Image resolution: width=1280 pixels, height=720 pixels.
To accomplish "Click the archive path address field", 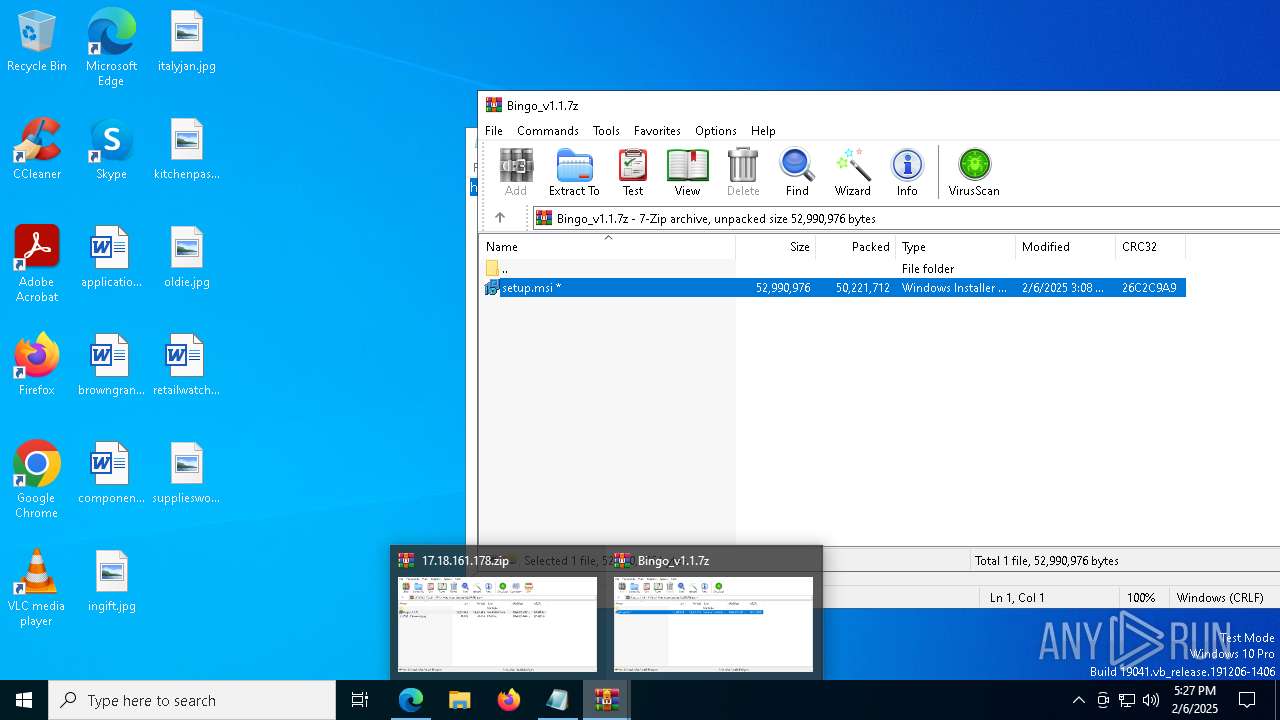I will (x=906, y=218).
